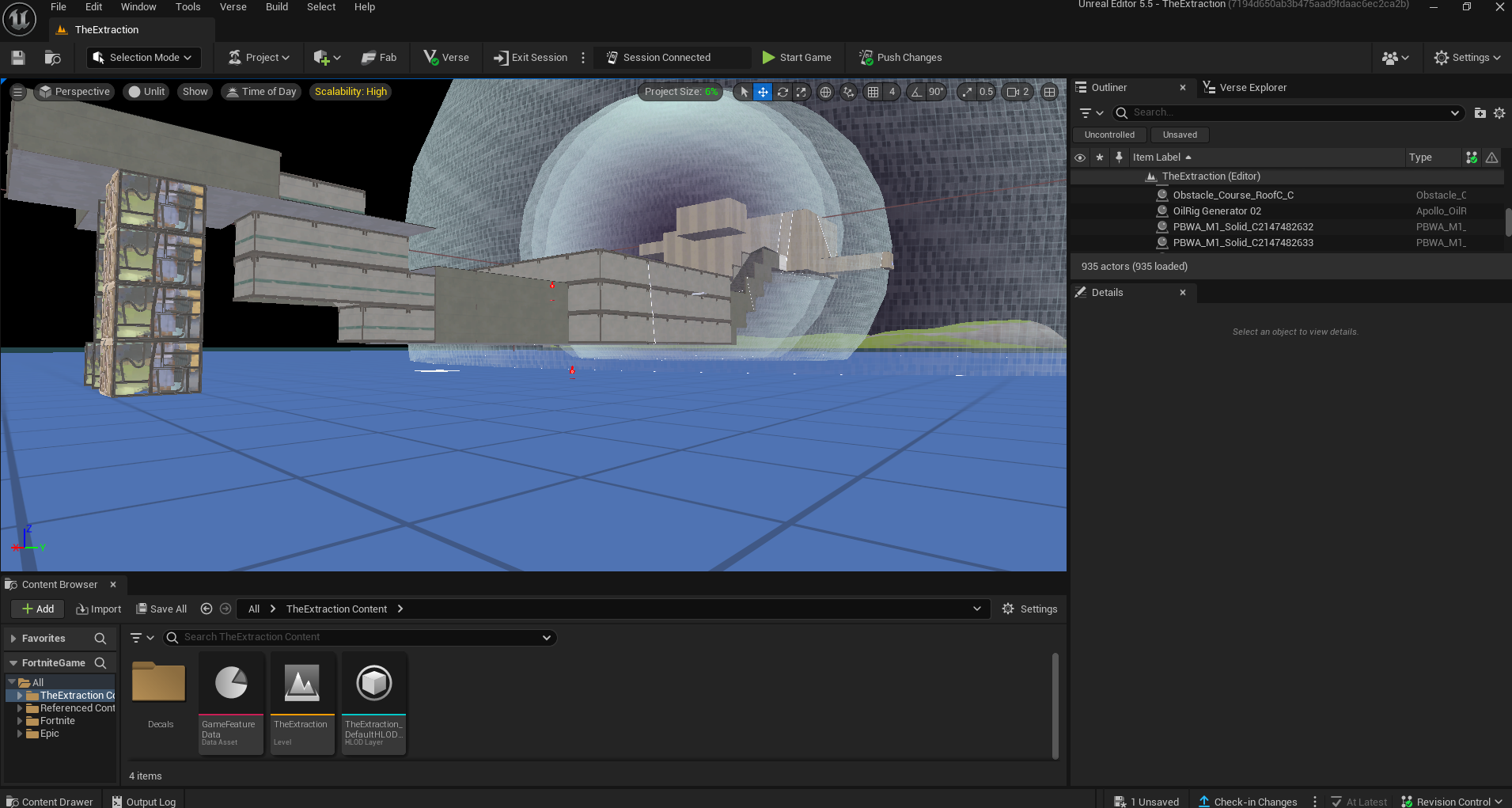This screenshot has height=808, width=1512.
Task: Create new folder in Outliner
Action: pyautogui.click(x=1480, y=113)
